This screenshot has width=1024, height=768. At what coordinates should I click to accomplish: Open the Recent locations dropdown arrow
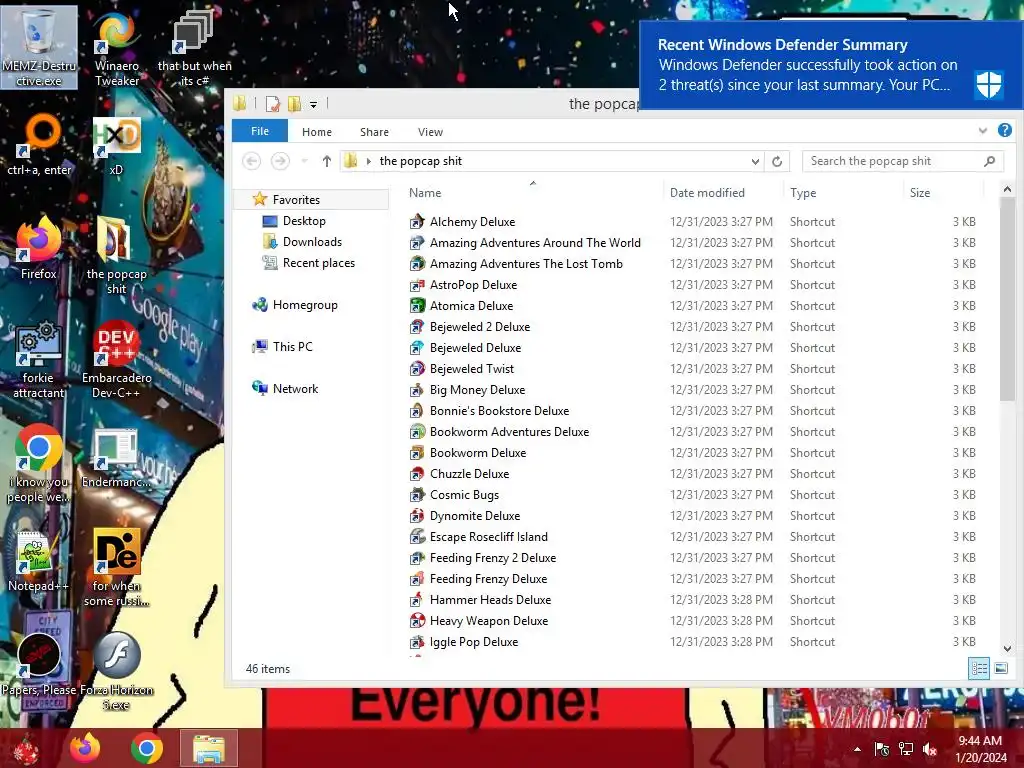tap(304, 161)
